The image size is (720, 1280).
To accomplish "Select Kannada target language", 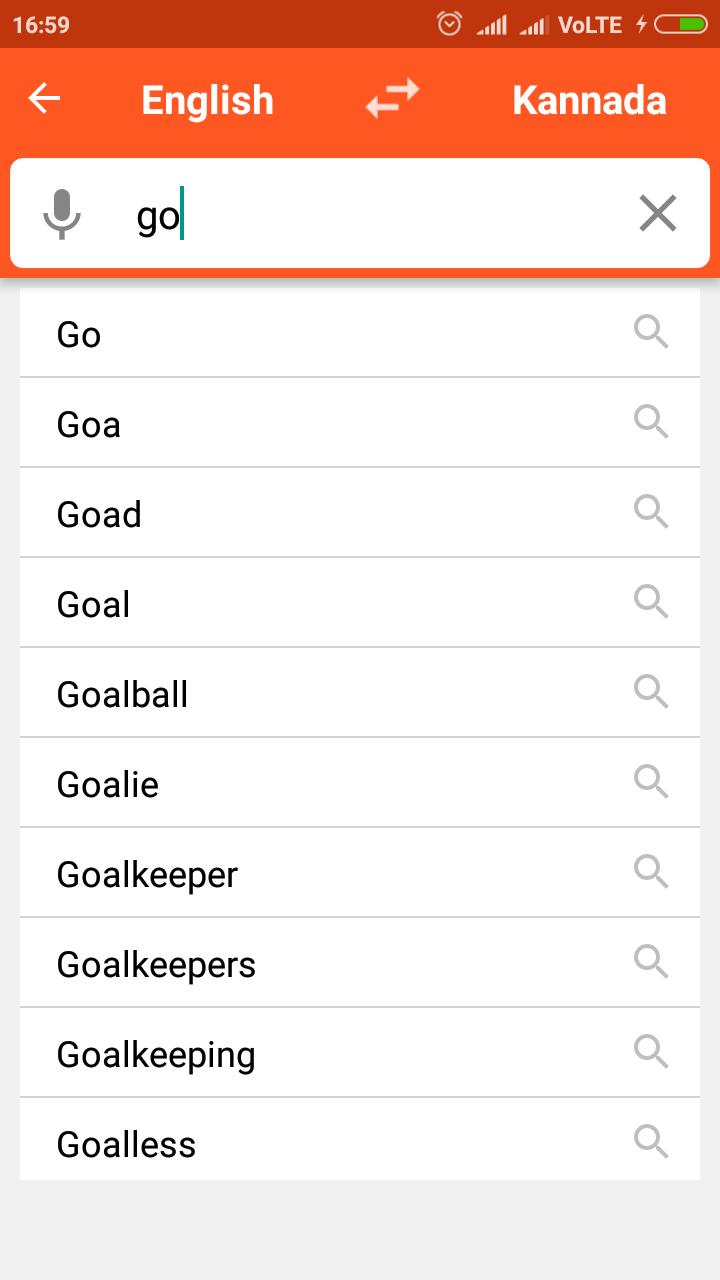I will point(589,100).
